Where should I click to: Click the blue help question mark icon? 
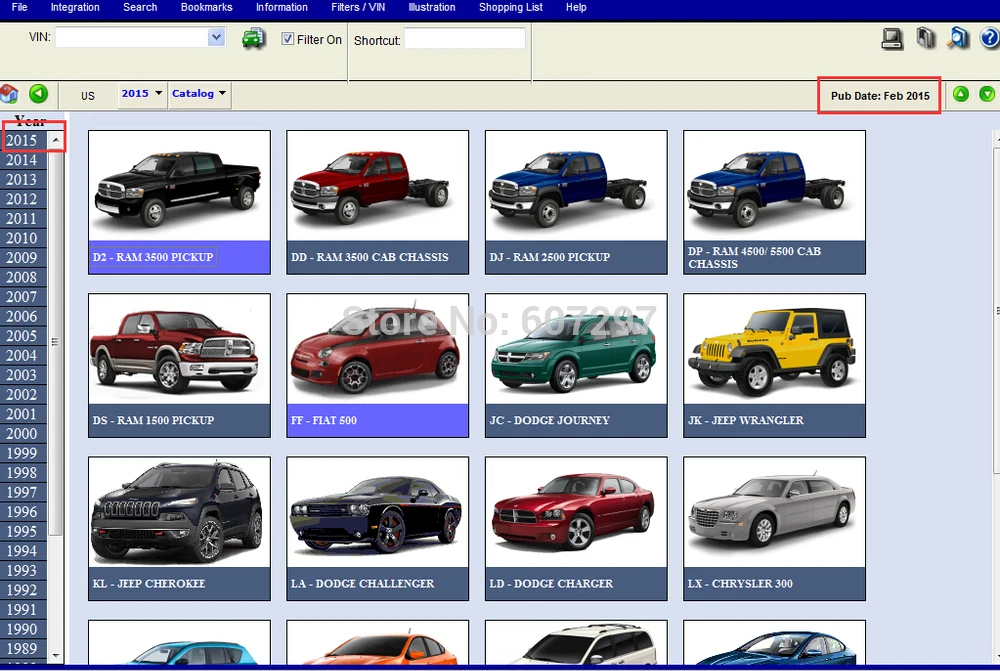pyautogui.click(x=989, y=38)
